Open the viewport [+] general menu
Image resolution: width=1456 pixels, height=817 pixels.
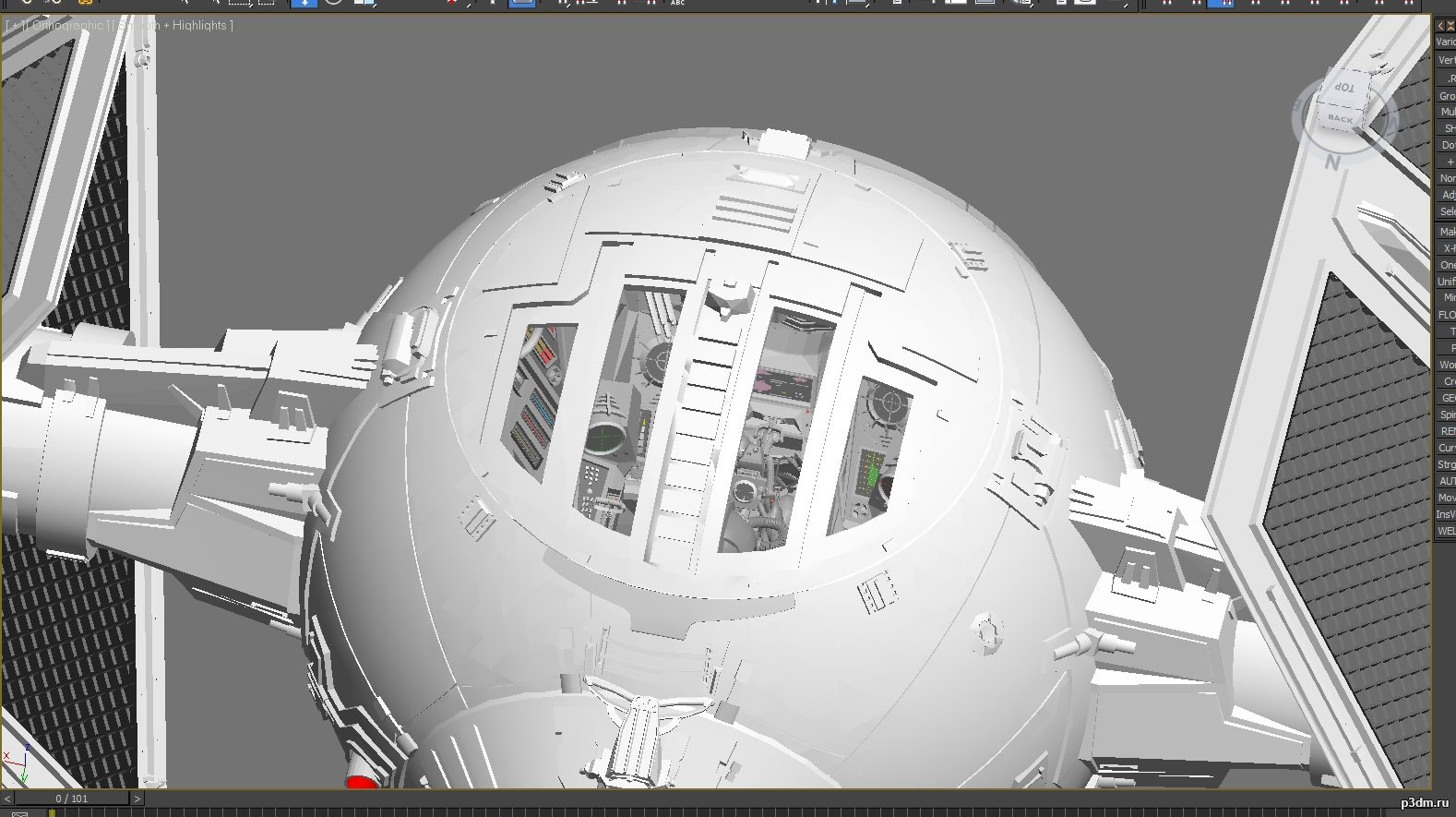16,26
